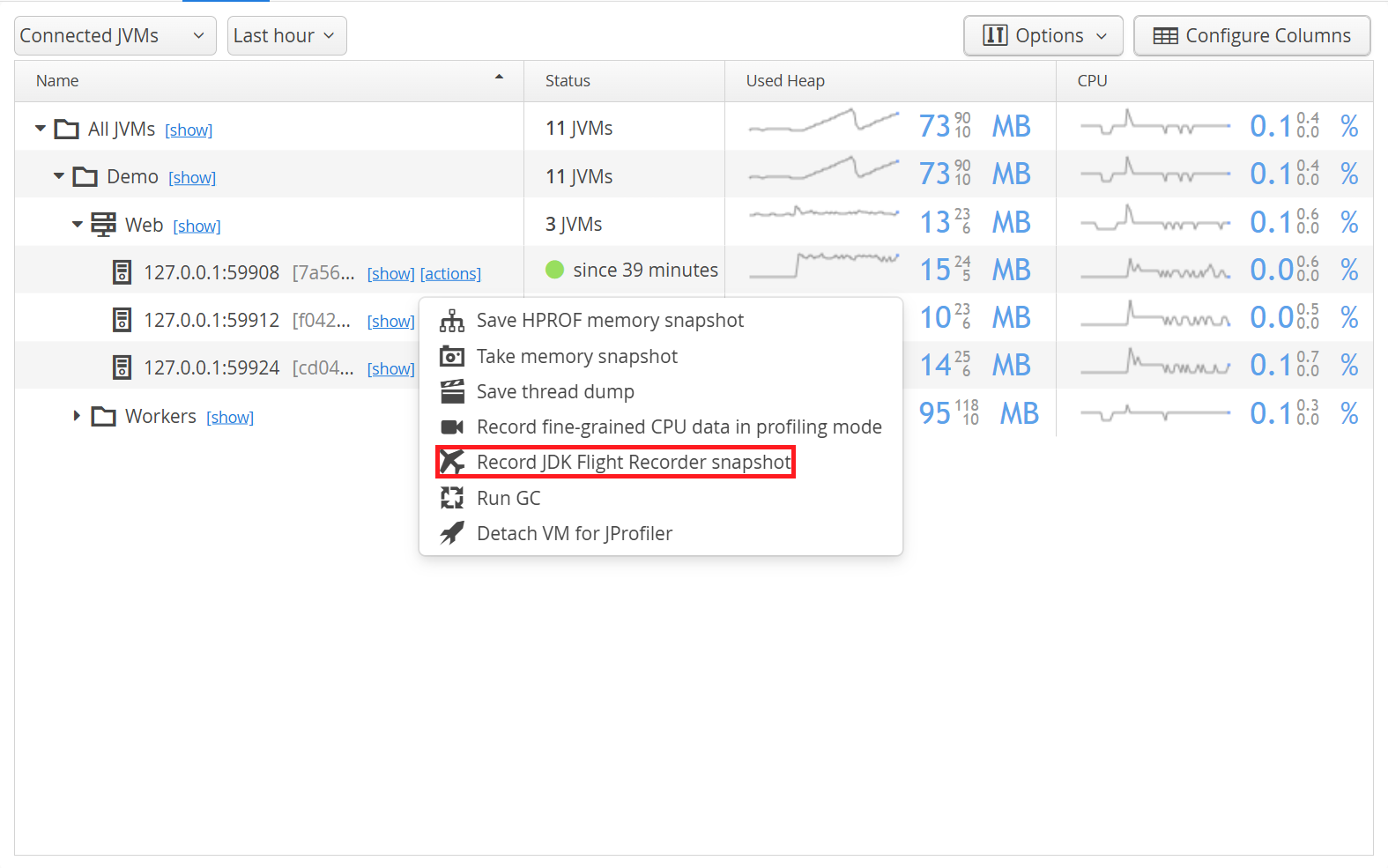Click the All JVMs folder icon

(x=67, y=130)
